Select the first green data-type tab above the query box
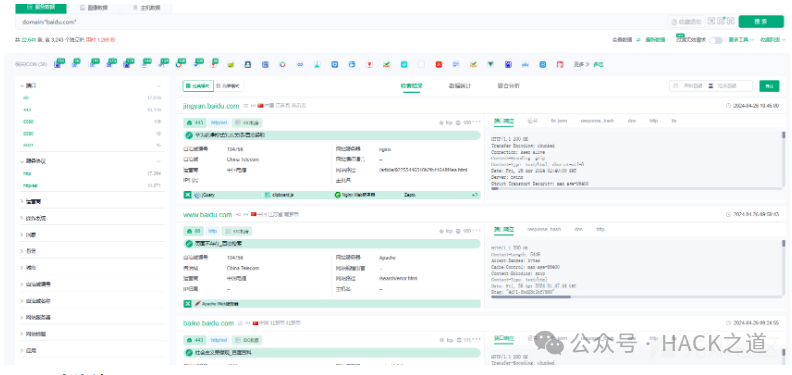The width and height of the screenshot is (792, 375). [41, 8]
